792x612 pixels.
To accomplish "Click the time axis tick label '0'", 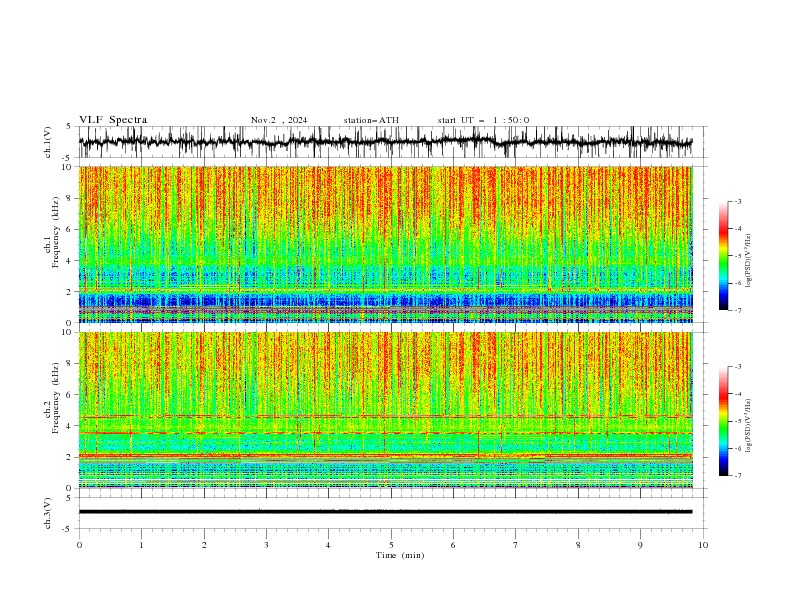I will [79, 545].
